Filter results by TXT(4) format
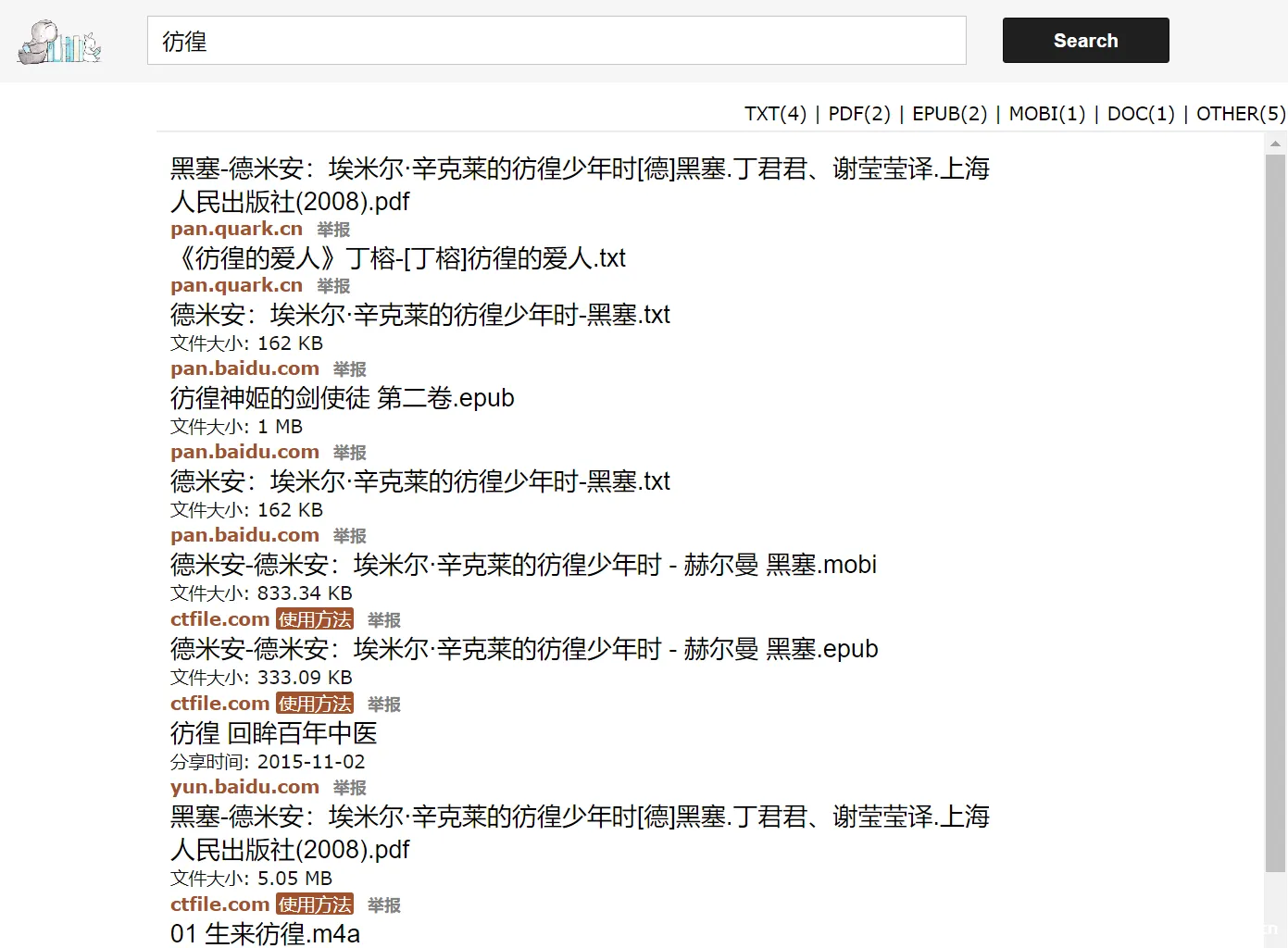1288x948 pixels. [x=775, y=114]
